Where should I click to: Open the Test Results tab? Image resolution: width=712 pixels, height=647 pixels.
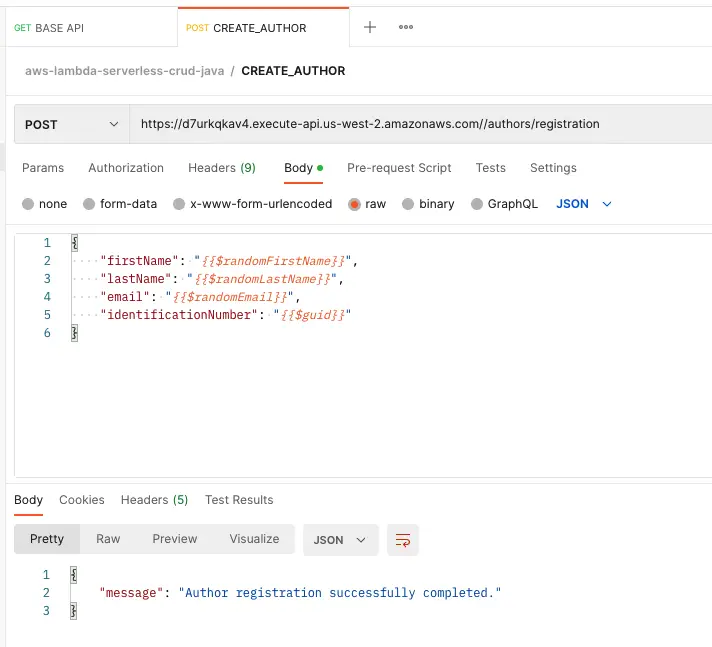[239, 500]
